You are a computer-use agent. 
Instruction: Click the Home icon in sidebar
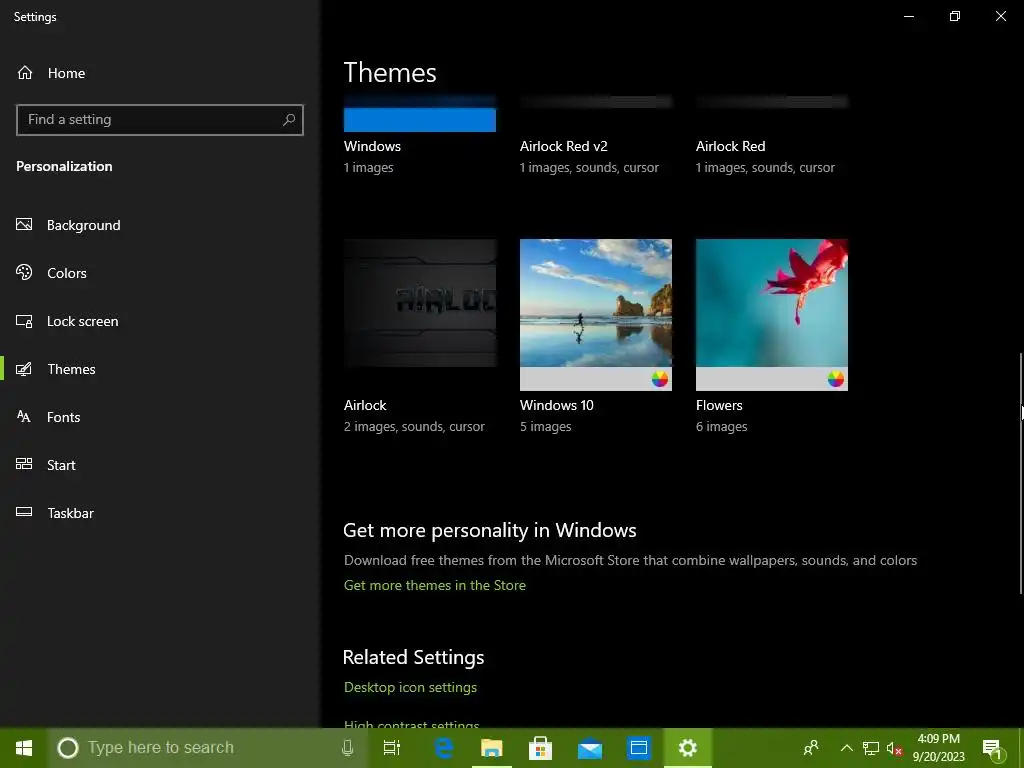click(x=25, y=72)
